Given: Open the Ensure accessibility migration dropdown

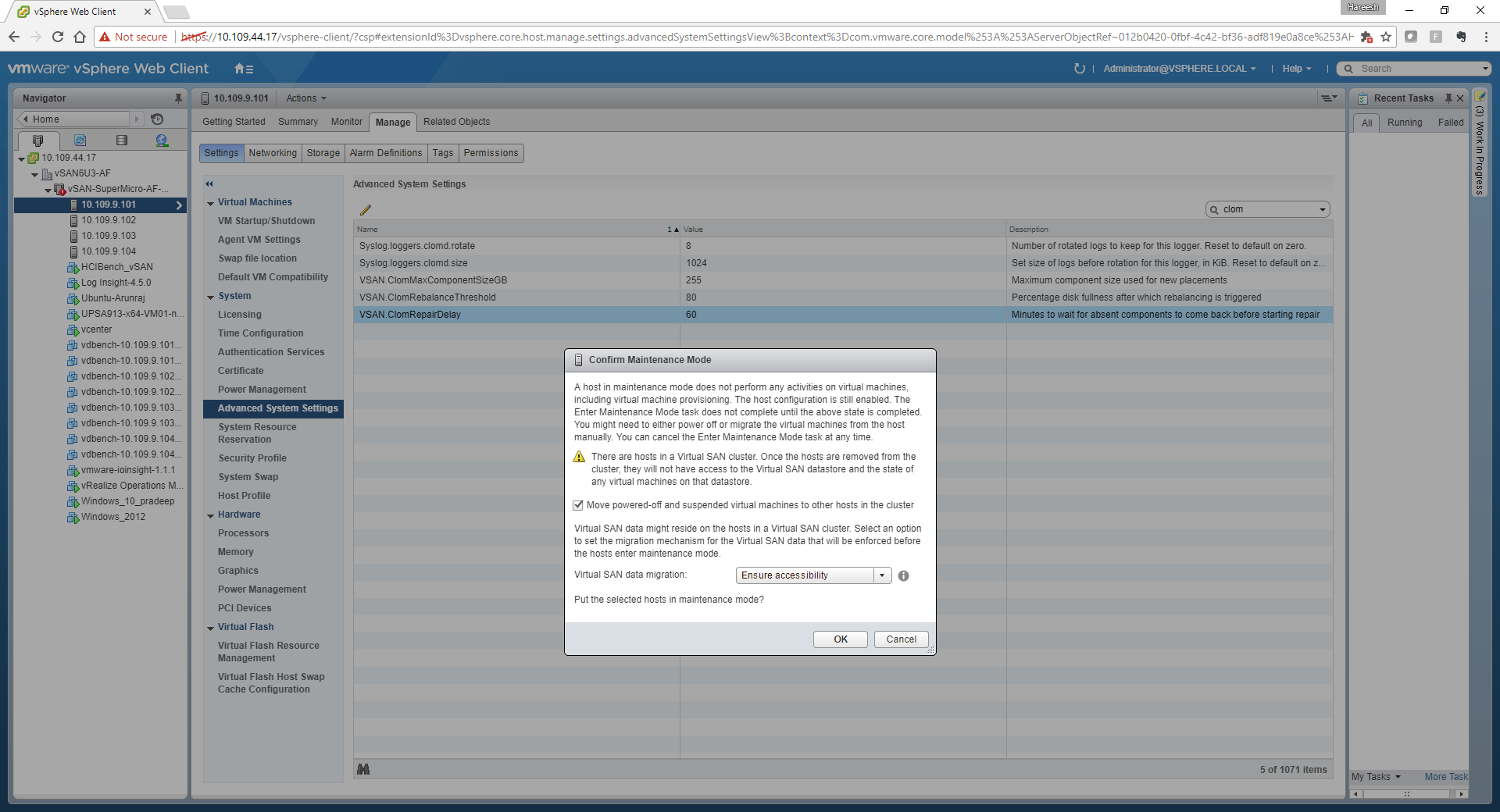Looking at the screenshot, I should click(x=881, y=575).
